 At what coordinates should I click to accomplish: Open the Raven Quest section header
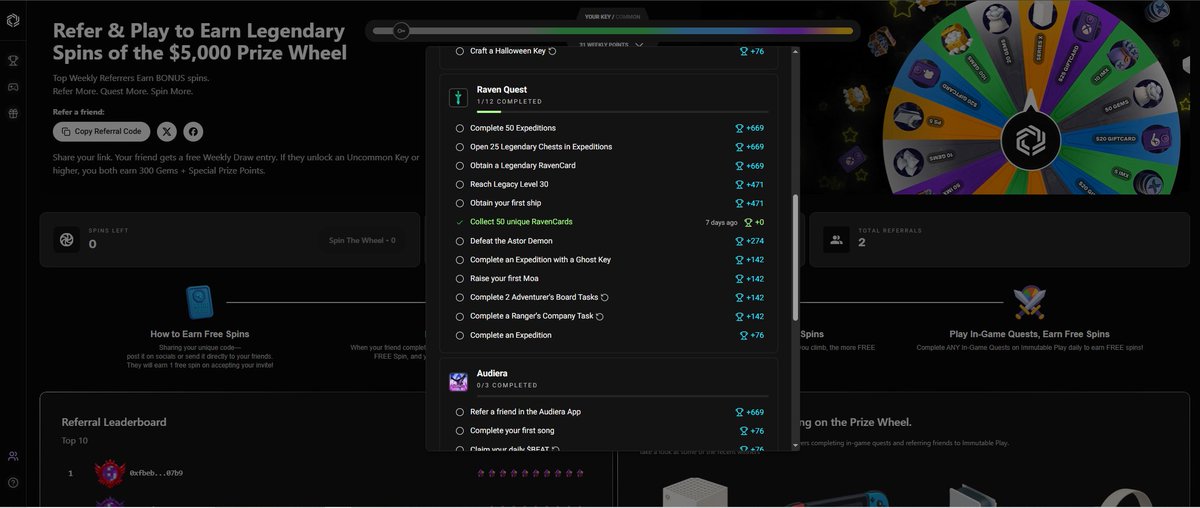tap(611, 96)
